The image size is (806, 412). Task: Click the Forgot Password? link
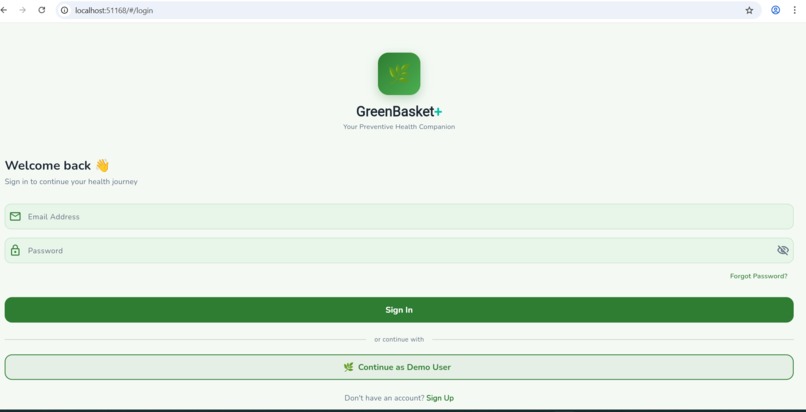758,276
